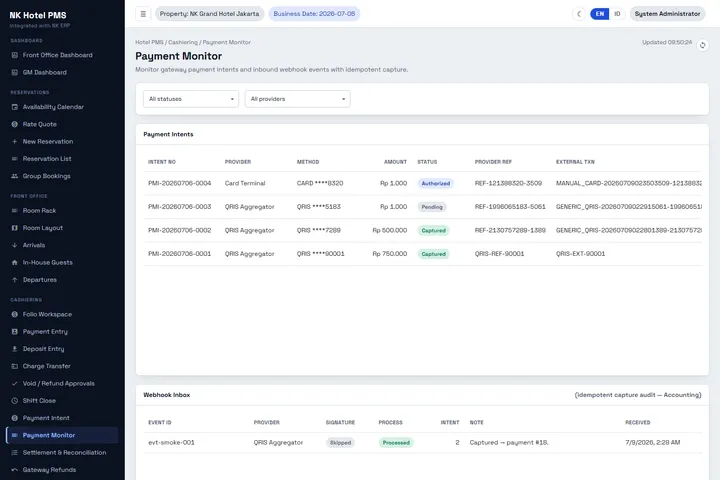Click the dark mode moon icon
720x480 pixels.
click(579, 14)
